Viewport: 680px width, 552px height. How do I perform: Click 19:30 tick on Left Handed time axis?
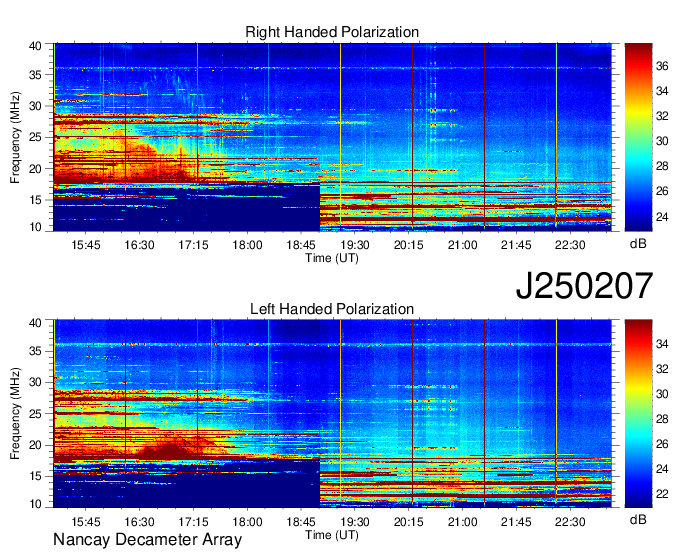355,522
